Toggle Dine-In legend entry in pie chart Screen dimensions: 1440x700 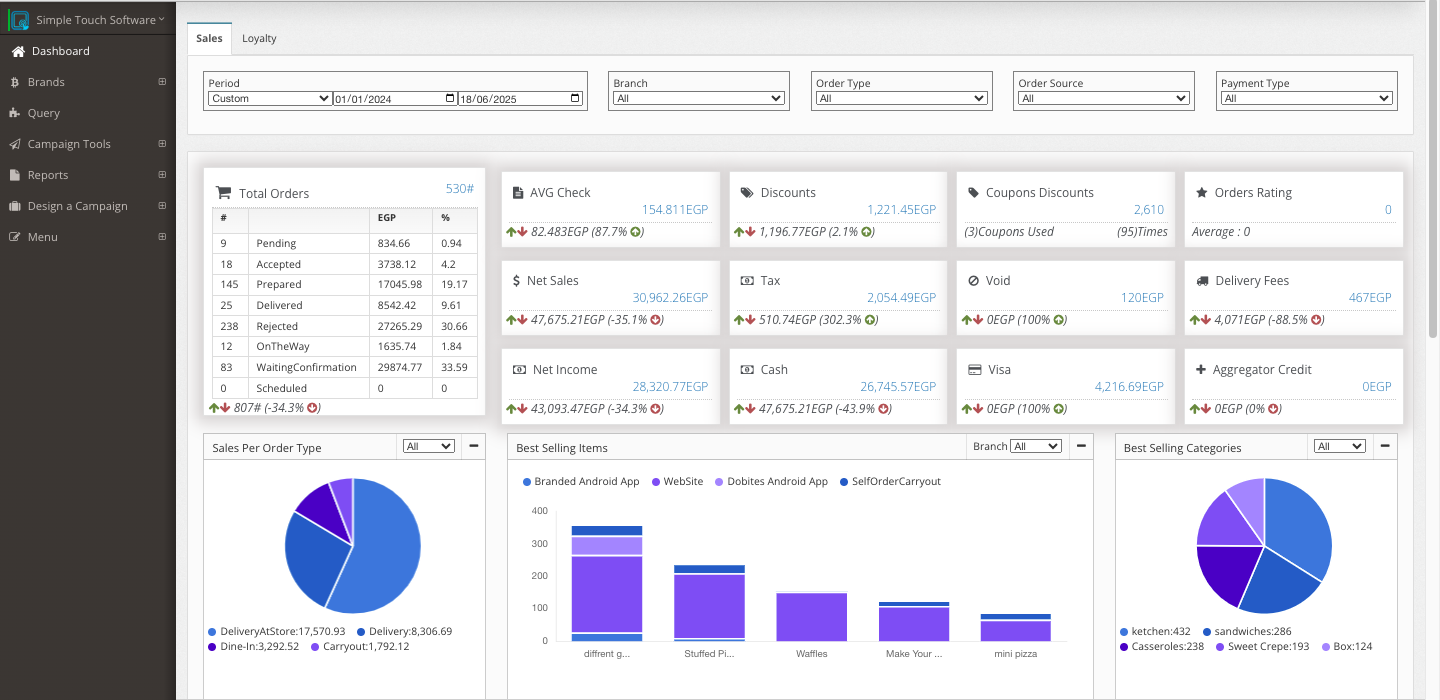click(x=256, y=646)
